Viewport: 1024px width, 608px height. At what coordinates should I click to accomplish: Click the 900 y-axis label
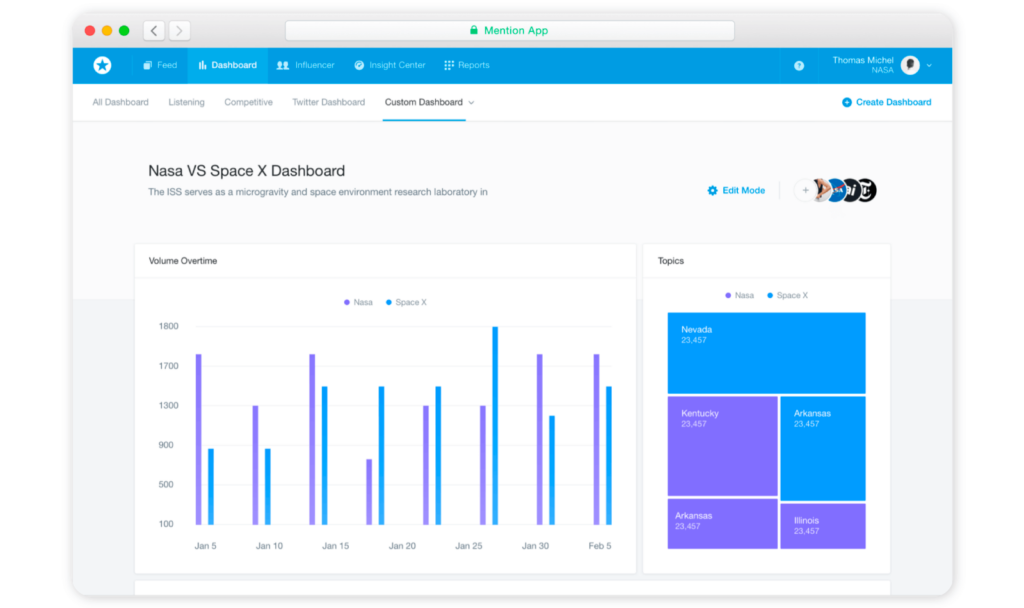pos(166,445)
